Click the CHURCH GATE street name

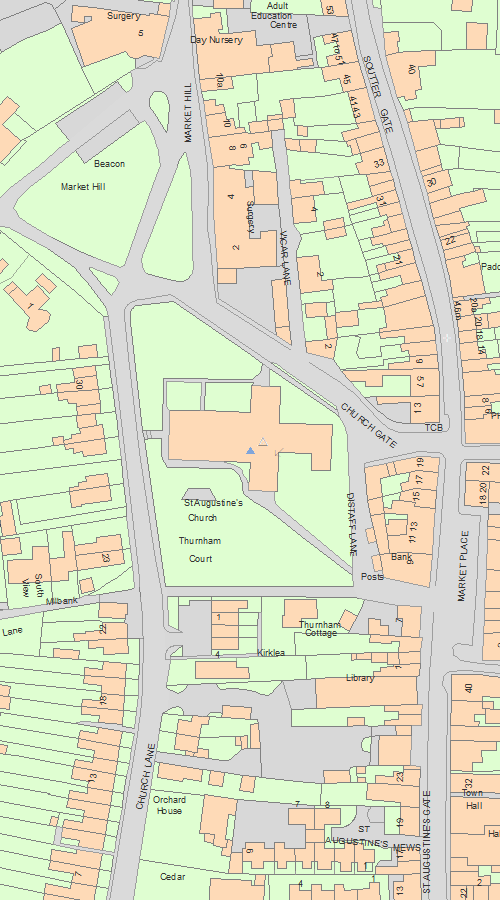[x=369, y=425]
